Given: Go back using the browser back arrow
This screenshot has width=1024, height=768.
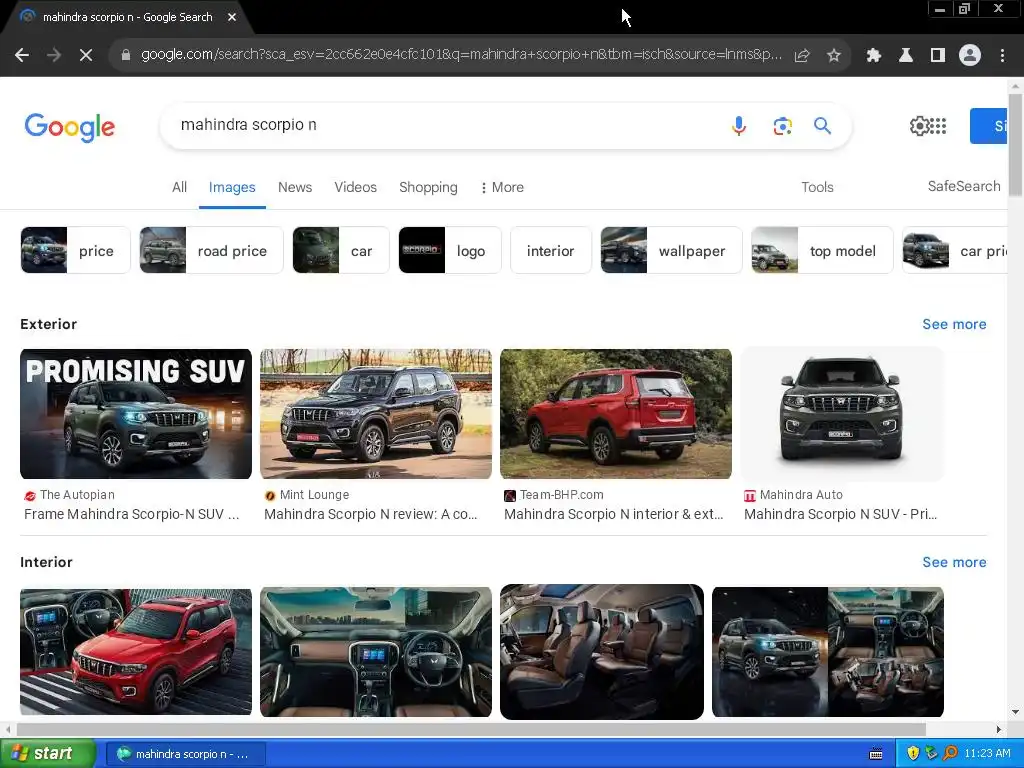Looking at the screenshot, I should click(x=22, y=56).
